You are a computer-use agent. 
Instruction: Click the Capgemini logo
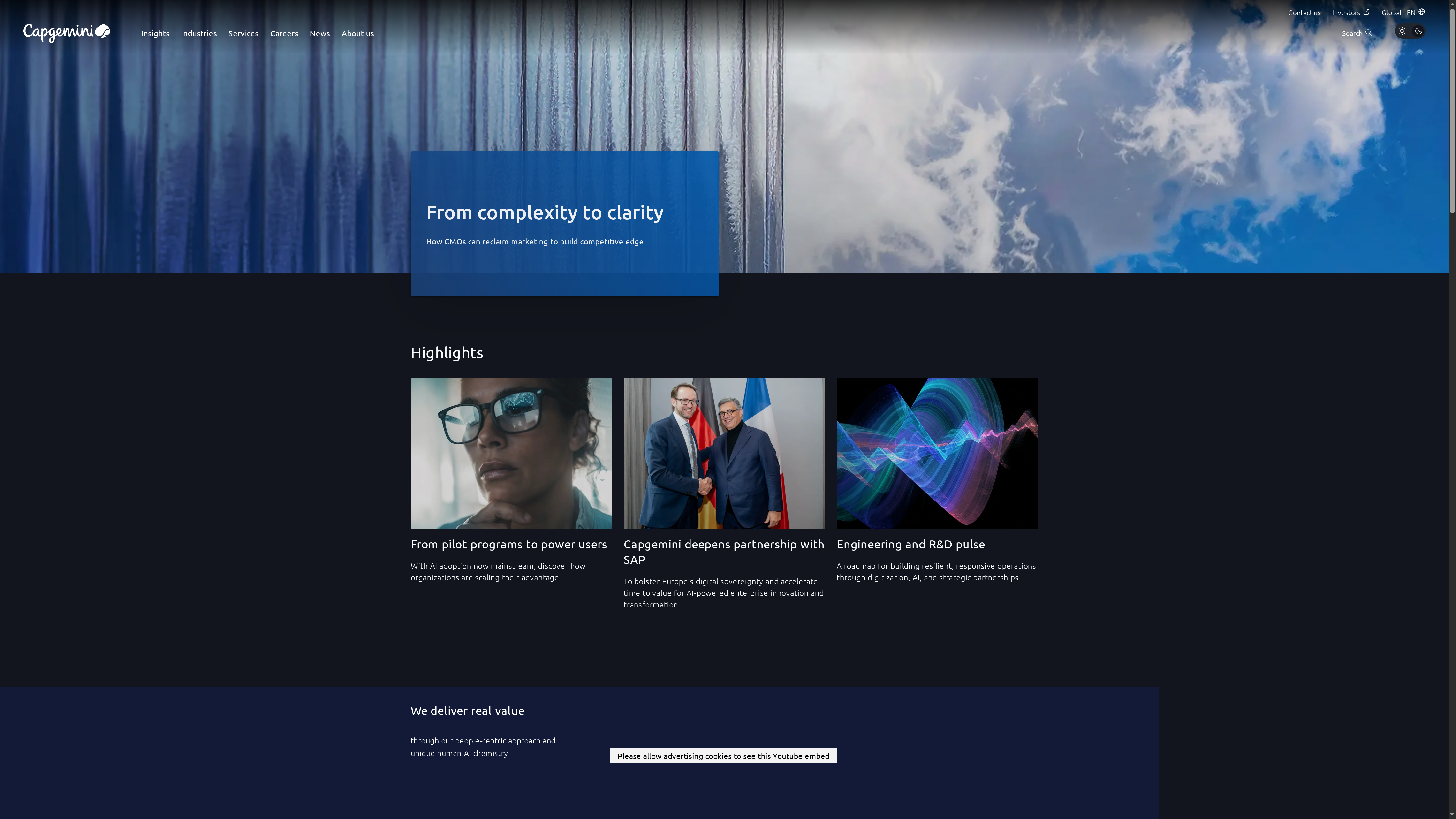tap(67, 33)
